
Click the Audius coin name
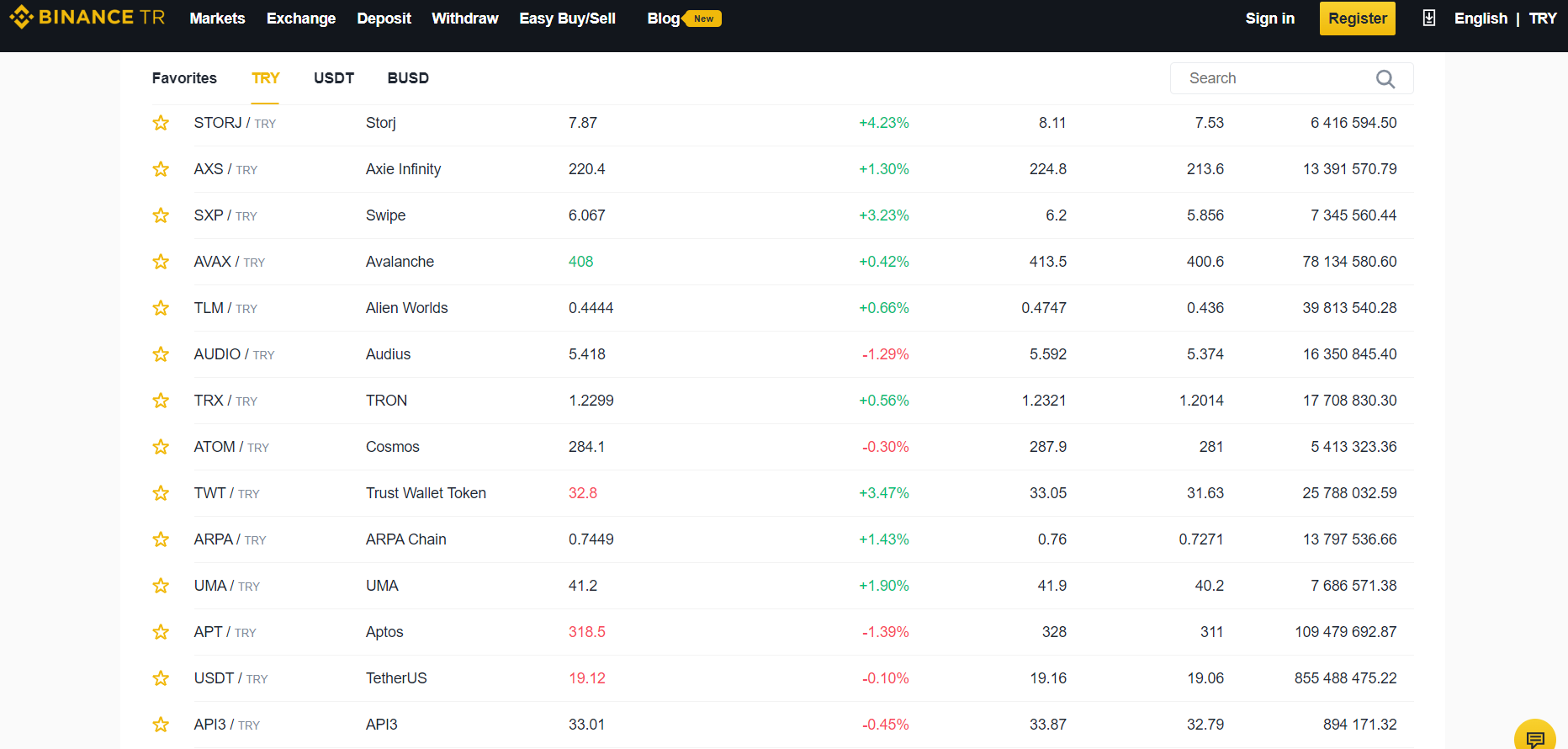388,354
